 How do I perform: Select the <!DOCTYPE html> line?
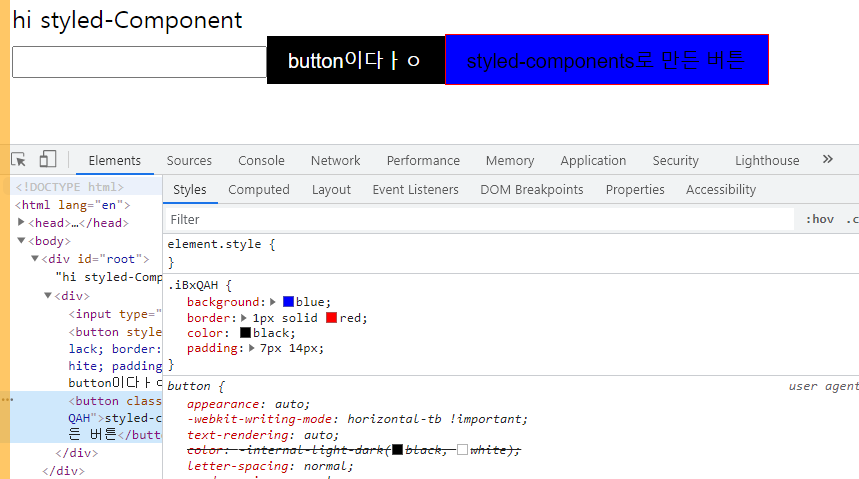(x=70, y=187)
